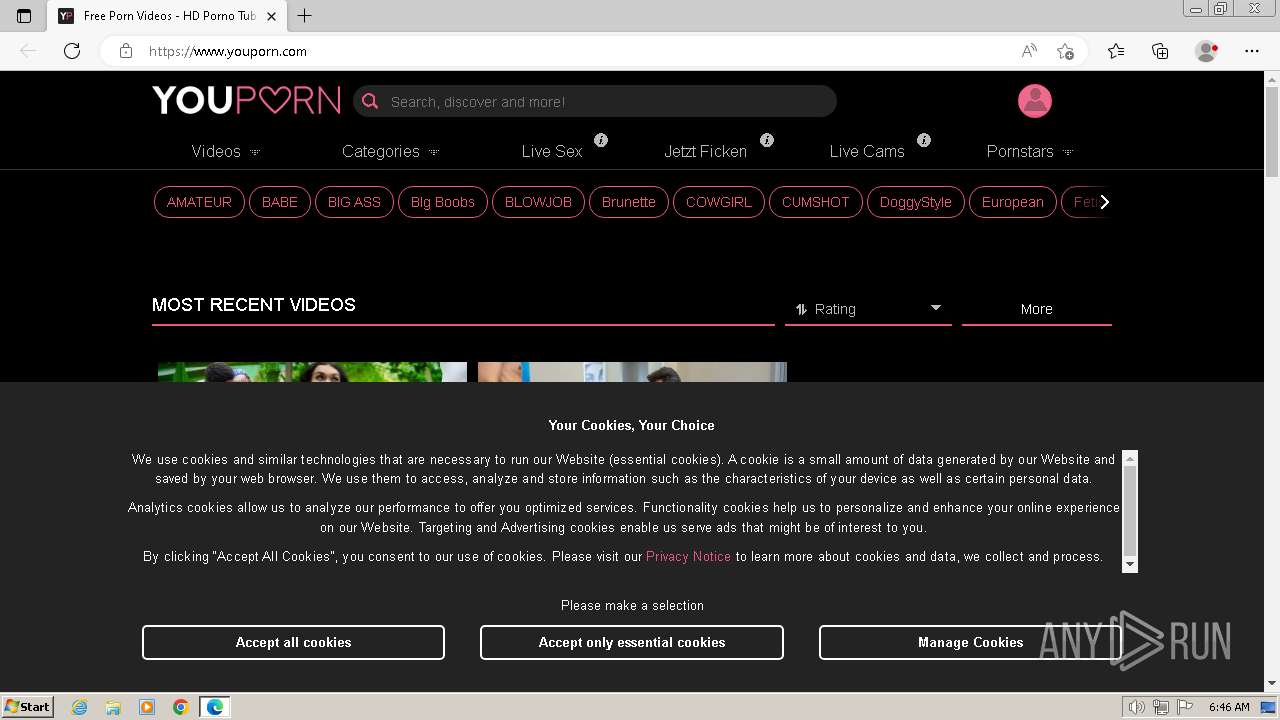This screenshot has height=720, width=1280.
Task: Click the browser back arrow
Action: point(28,51)
